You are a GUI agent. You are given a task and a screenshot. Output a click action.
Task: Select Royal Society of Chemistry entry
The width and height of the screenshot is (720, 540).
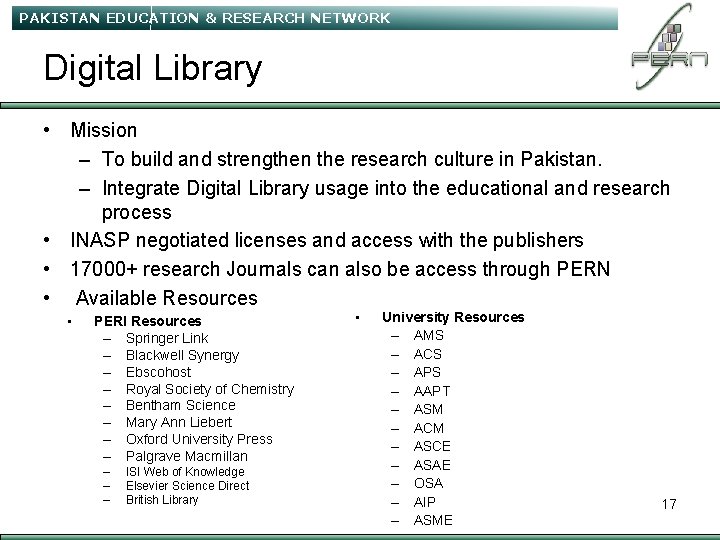tap(210, 389)
